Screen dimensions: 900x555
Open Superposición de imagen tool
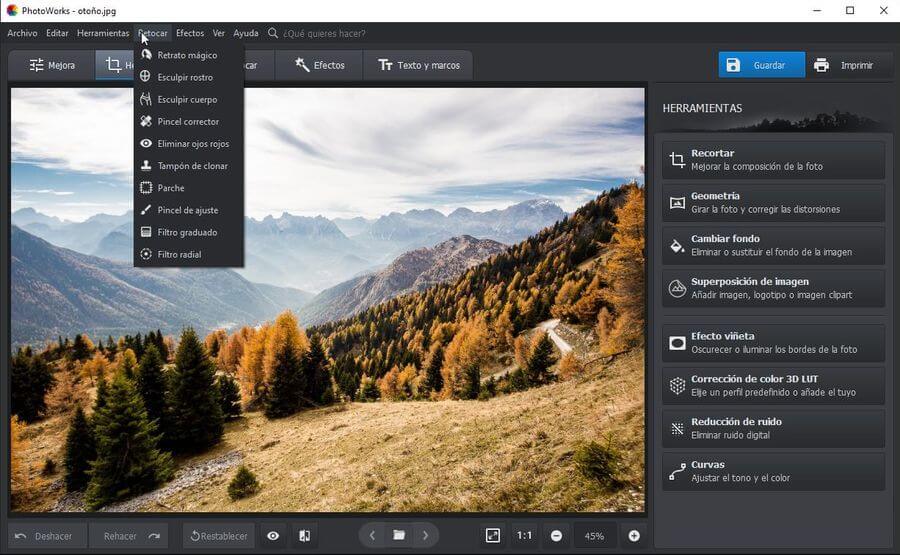pos(773,288)
